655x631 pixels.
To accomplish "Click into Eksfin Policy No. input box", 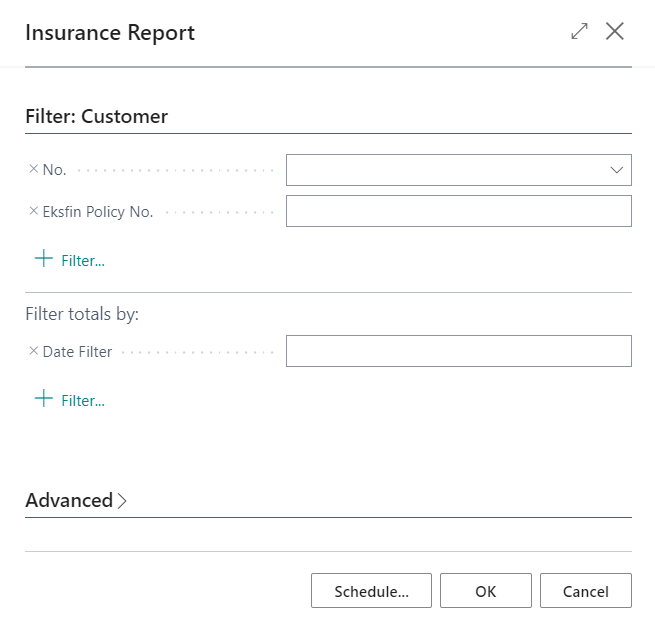I will 458,211.
